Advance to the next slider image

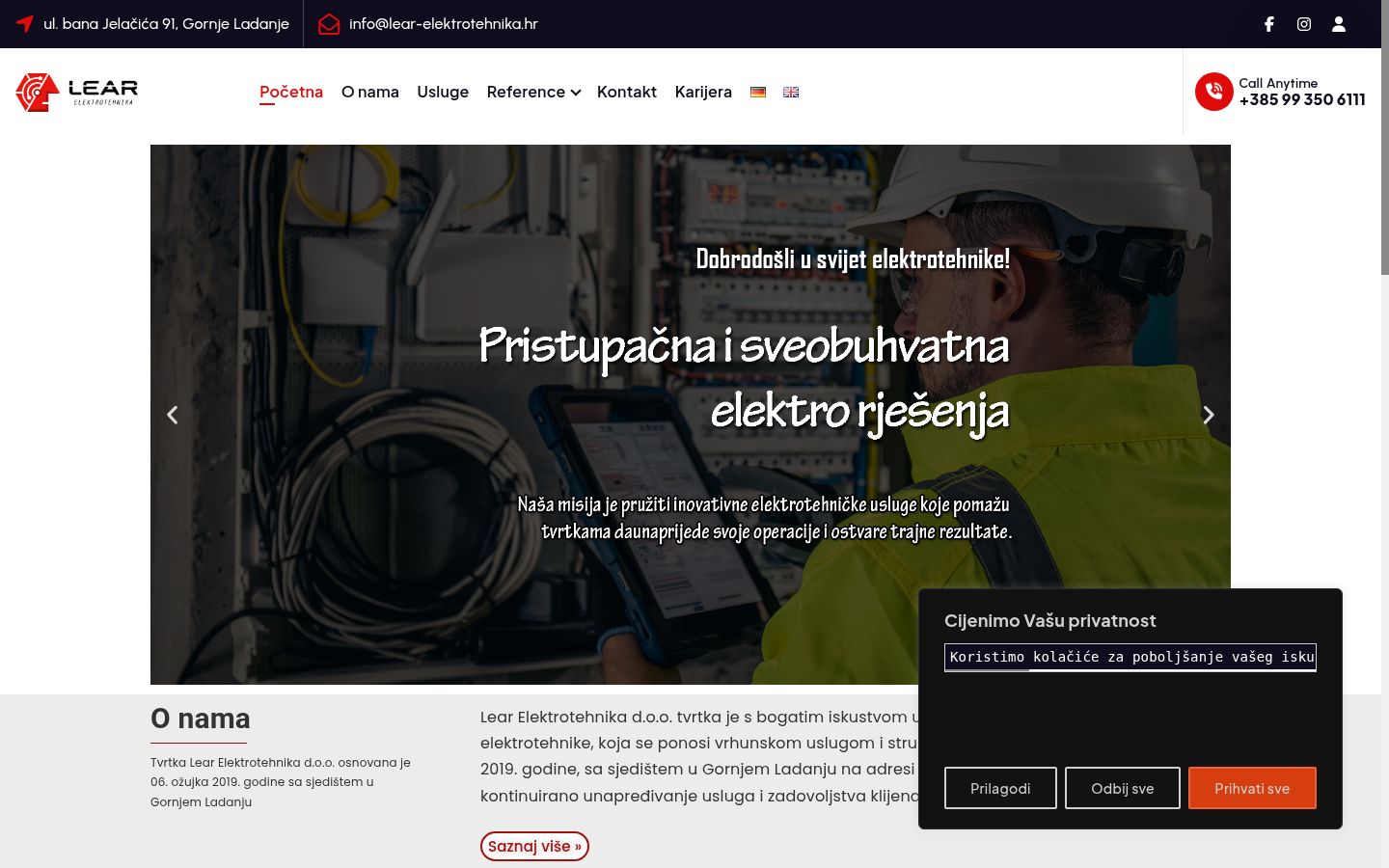(x=1209, y=415)
